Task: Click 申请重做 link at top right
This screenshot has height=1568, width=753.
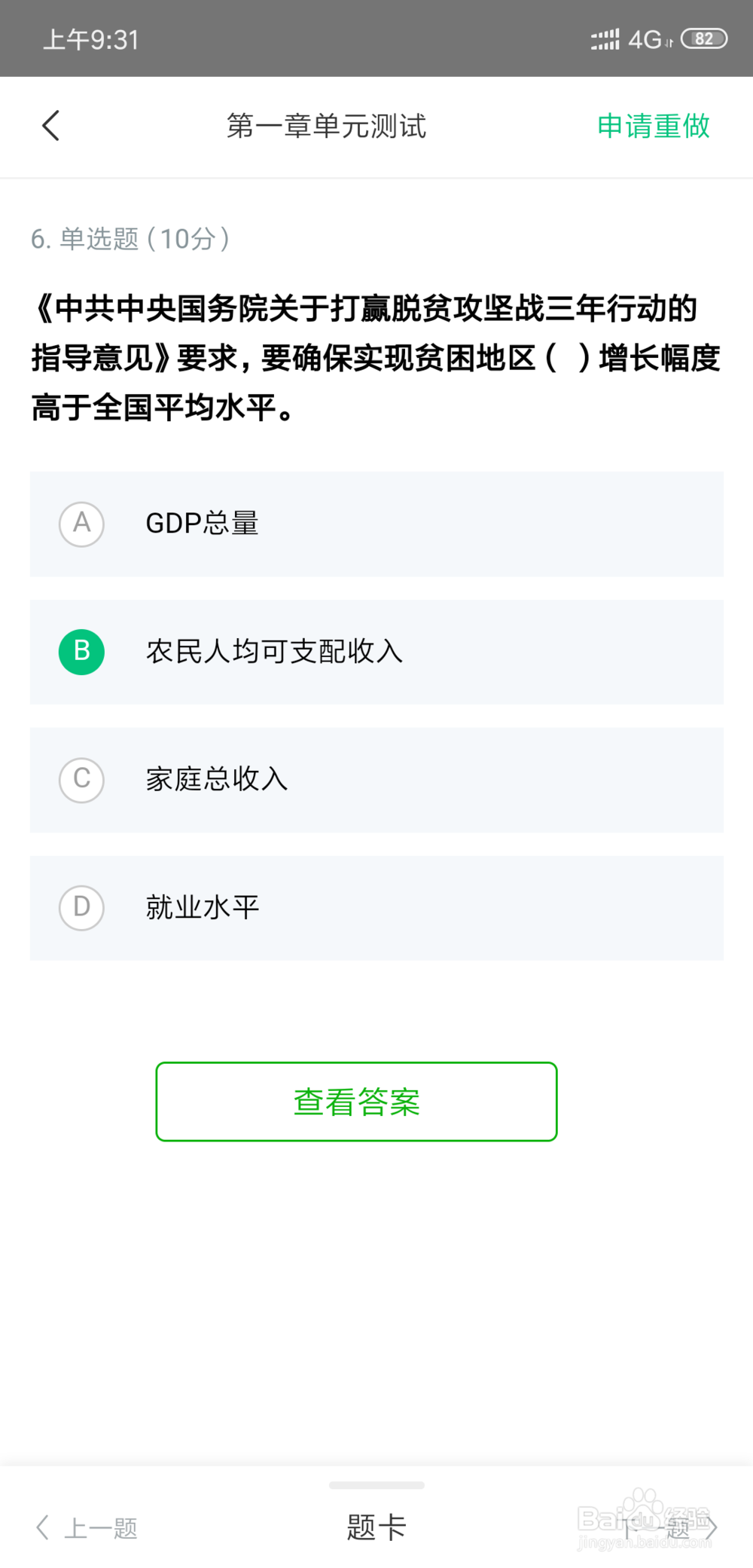Action: [x=654, y=126]
